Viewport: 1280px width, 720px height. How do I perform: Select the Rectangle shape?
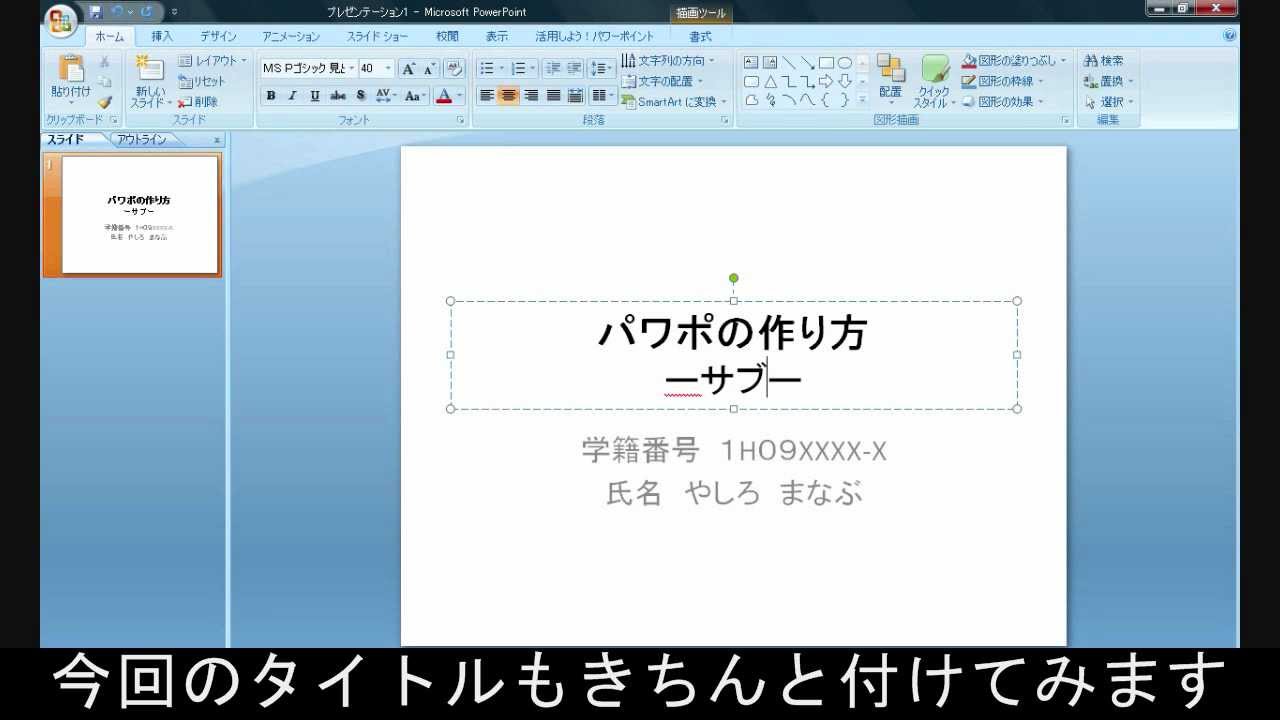pyautogui.click(x=826, y=62)
